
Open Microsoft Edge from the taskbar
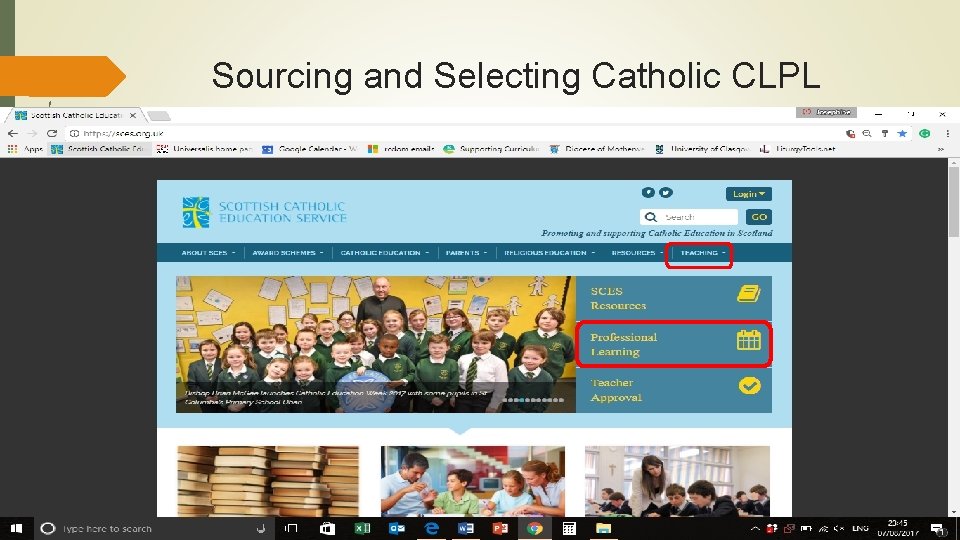tap(432, 528)
